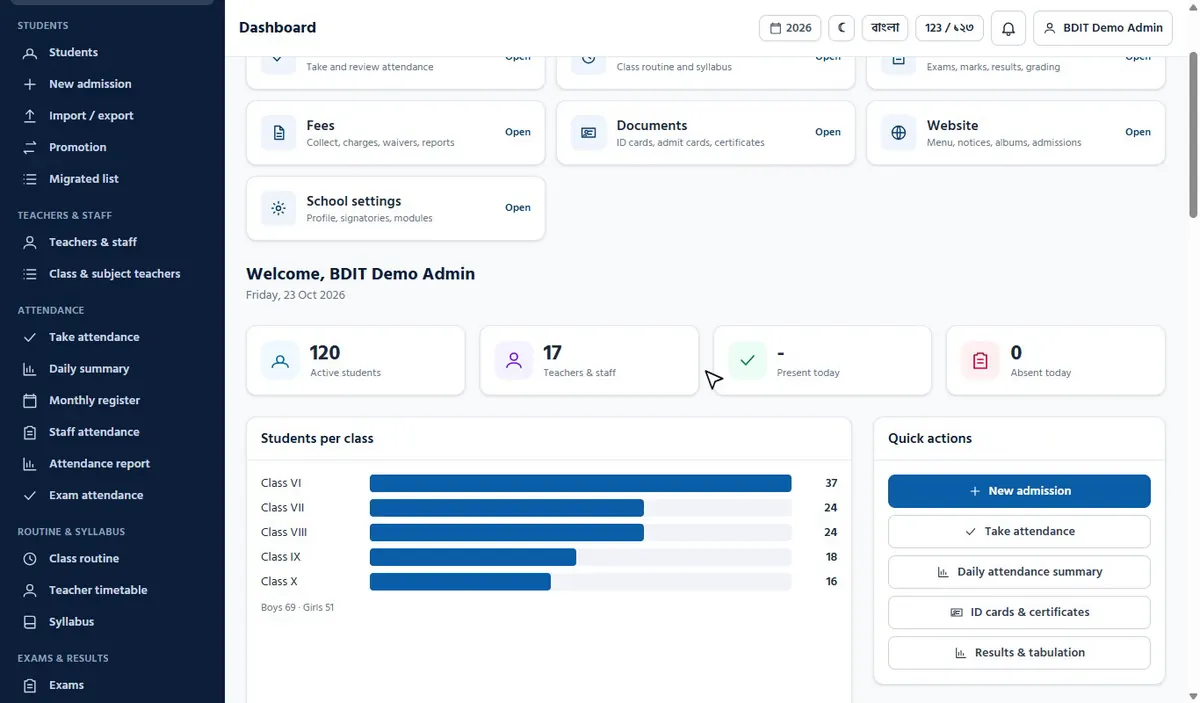Open Syllabus in sidebar

[x=112, y=622]
